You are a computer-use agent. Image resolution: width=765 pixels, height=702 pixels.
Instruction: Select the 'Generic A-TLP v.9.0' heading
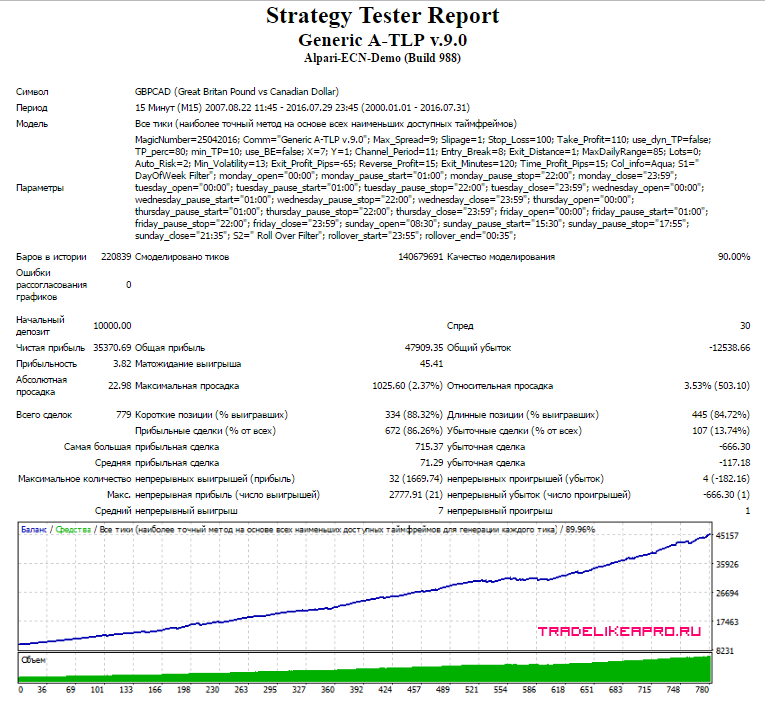click(382, 40)
